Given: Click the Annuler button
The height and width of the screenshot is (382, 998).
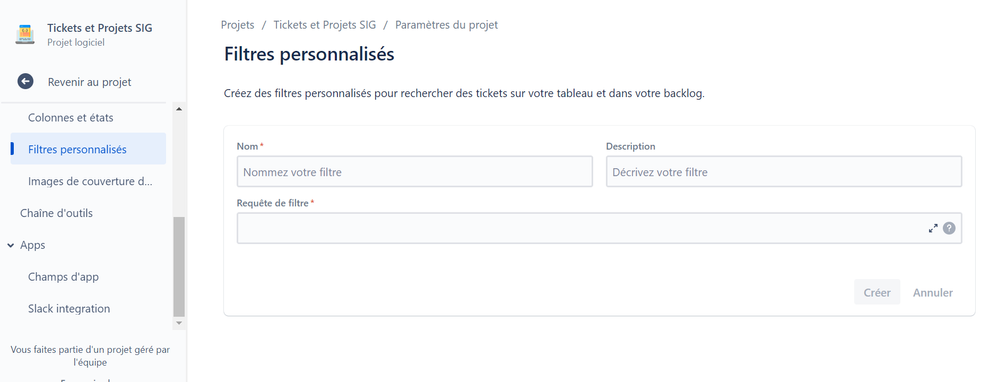Looking at the screenshot, I should coord(932,292).
